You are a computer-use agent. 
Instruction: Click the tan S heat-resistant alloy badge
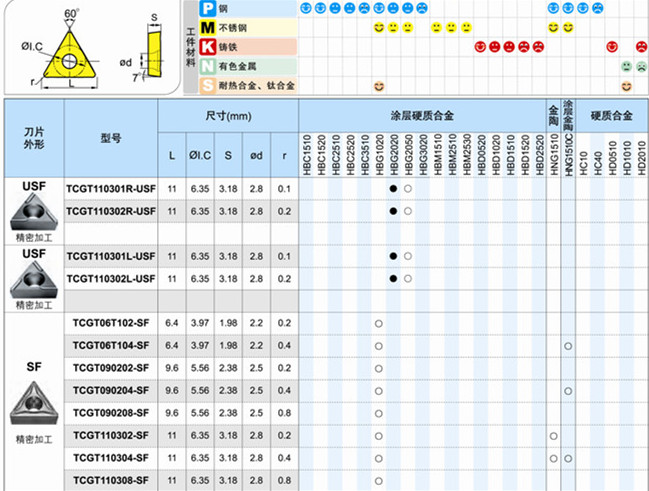(206, 86)
